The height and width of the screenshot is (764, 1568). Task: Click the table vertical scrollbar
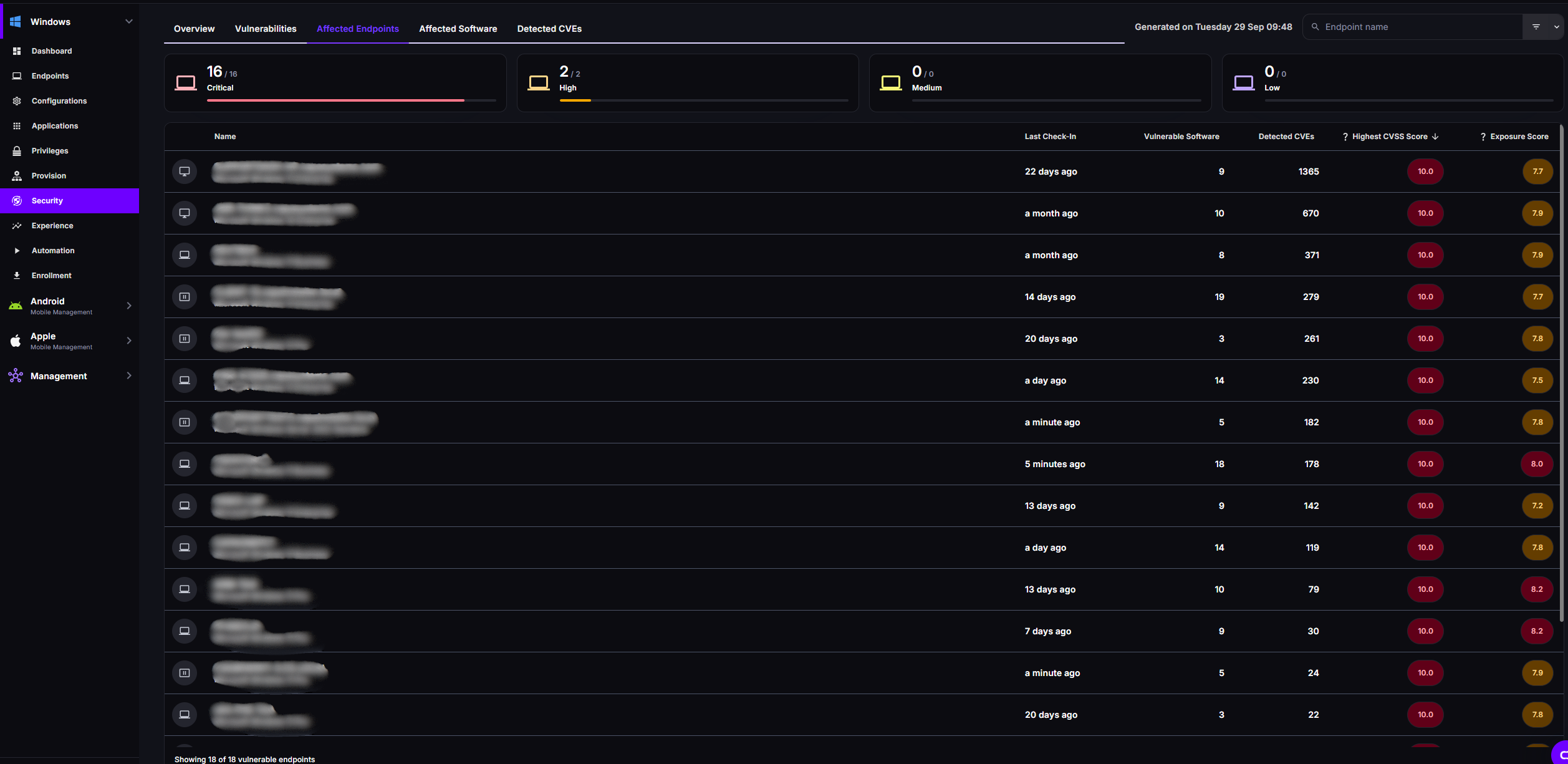(x=1562, y=373)
